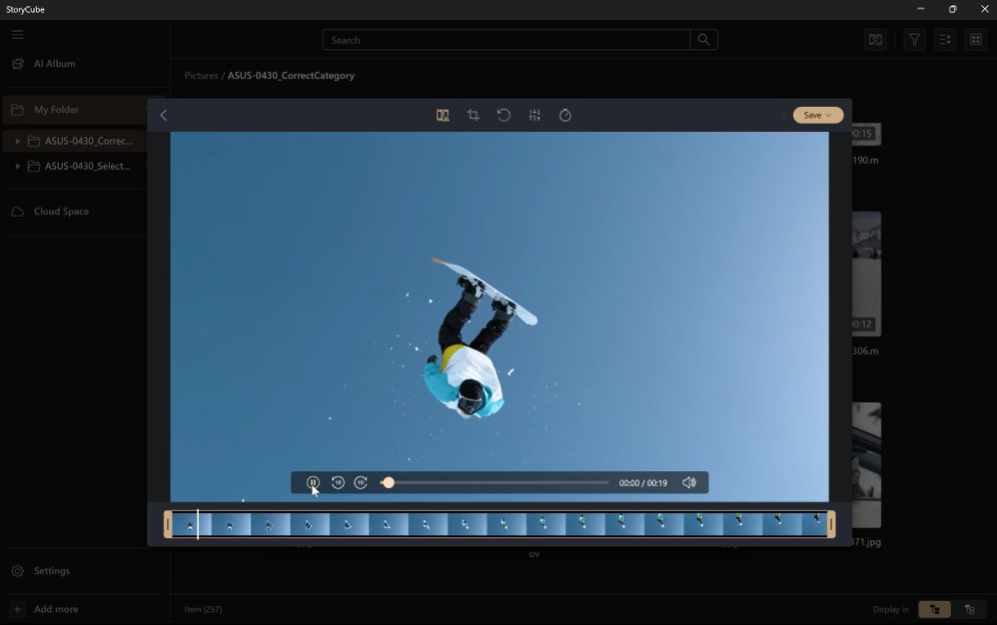Expand the ASUS-0430_Correc... folder tree
The height and width of the screenshot is (625, 997).
(x=17, y=141)
